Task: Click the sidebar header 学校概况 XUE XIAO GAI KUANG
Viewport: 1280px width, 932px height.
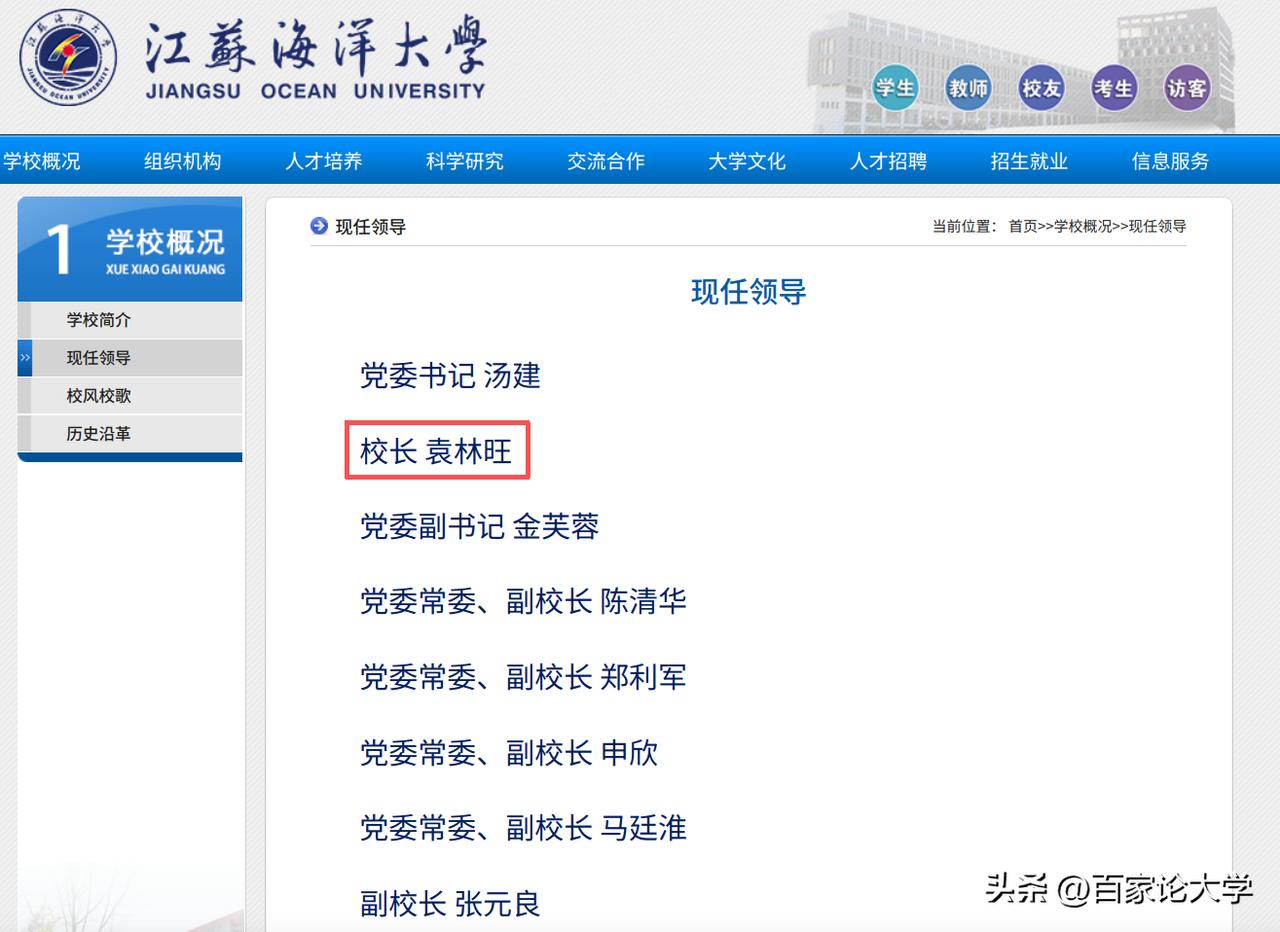Action: (x=130, y=249)
